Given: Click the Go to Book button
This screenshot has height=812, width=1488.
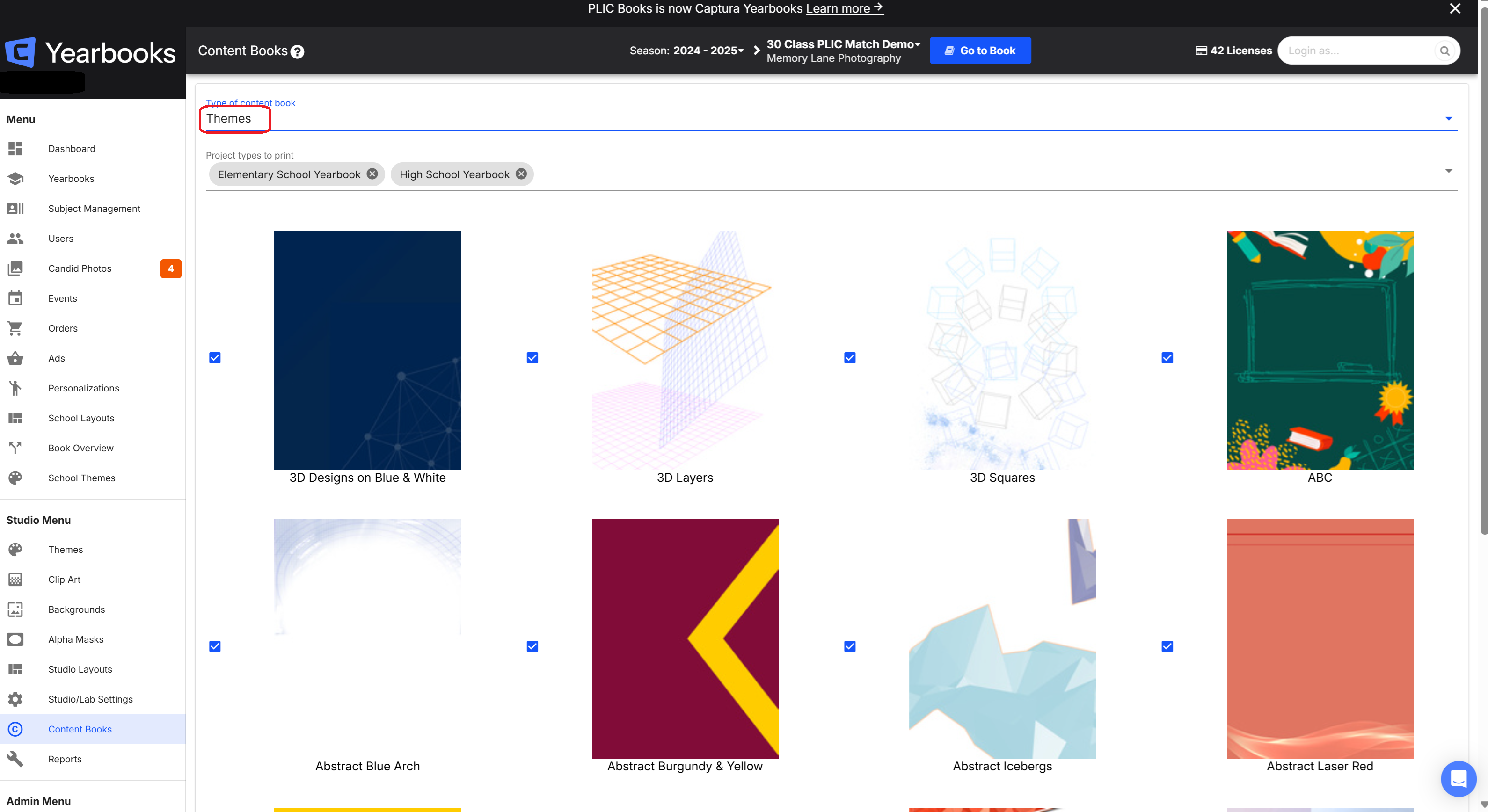Looking at the screenshot, I should (x=980, y=51).
